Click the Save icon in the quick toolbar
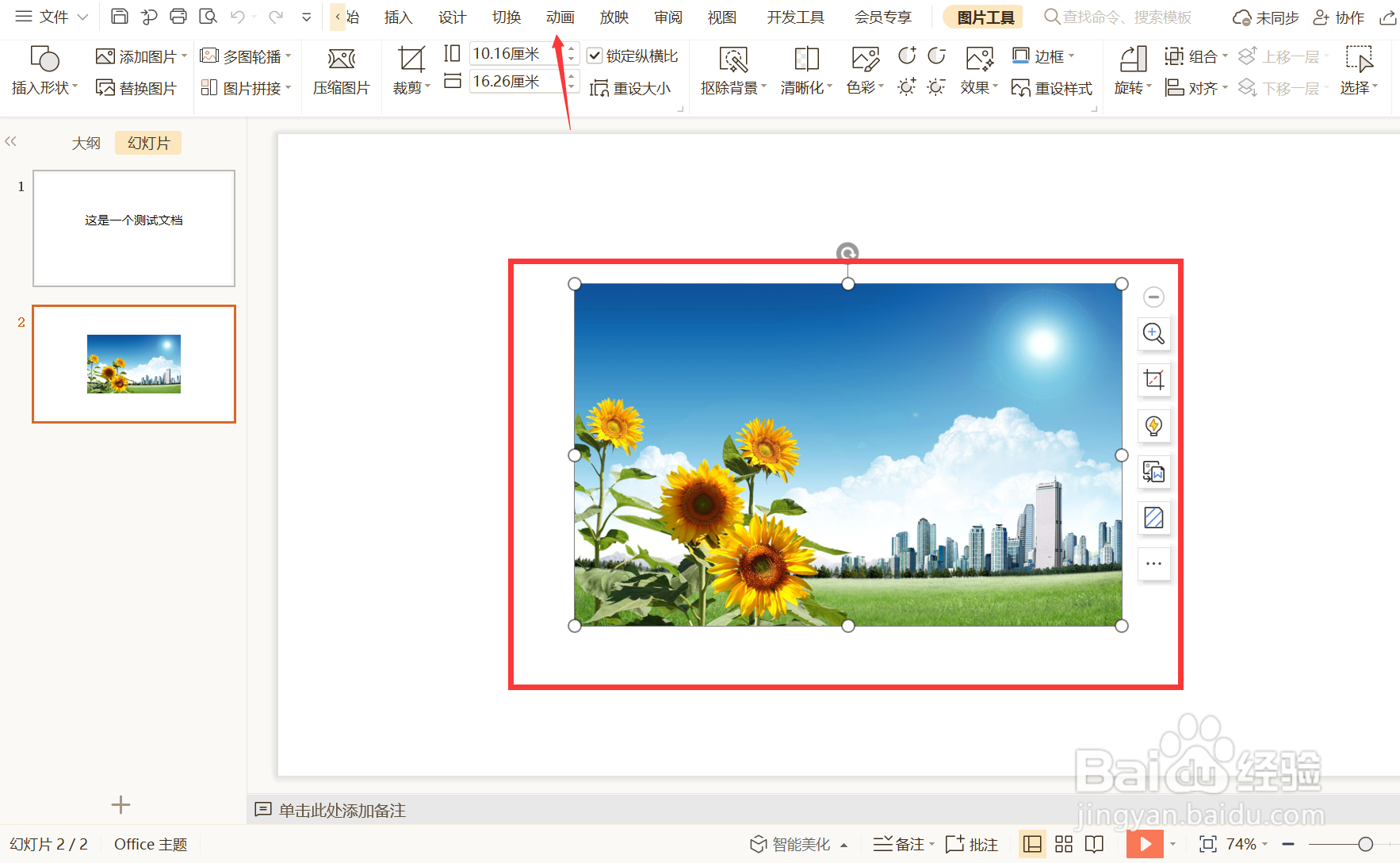 pyautogui.click(x=120, y=17)
